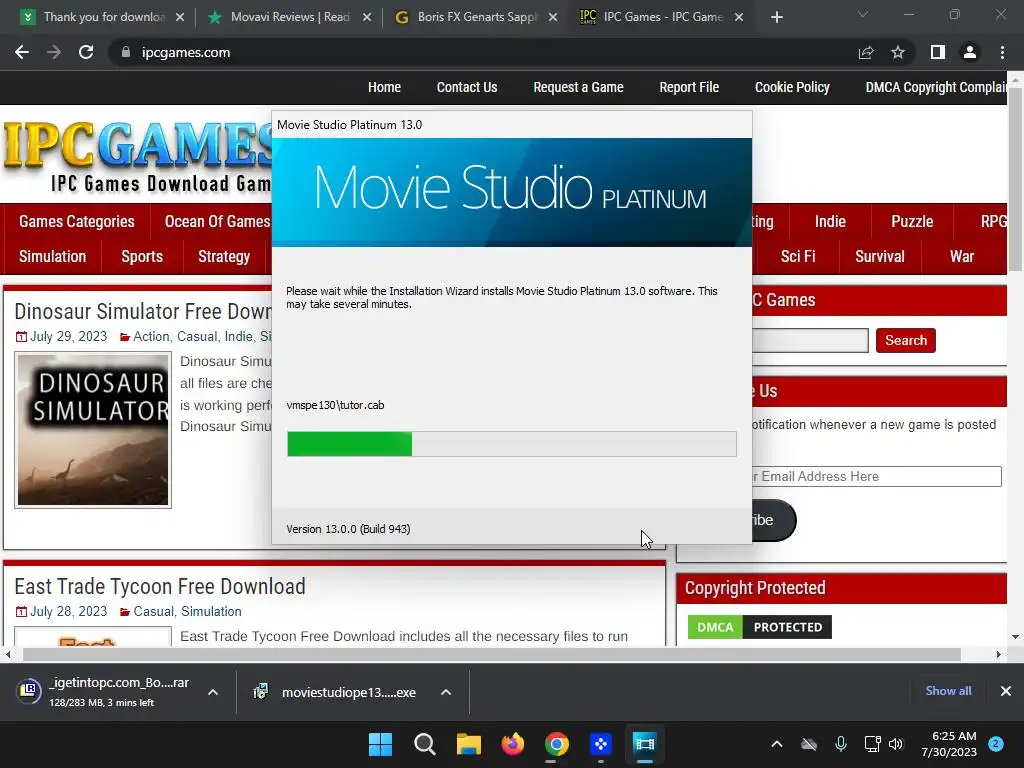
Task: Bookmark this page with the star icon
Action: [x=898, y=52]
